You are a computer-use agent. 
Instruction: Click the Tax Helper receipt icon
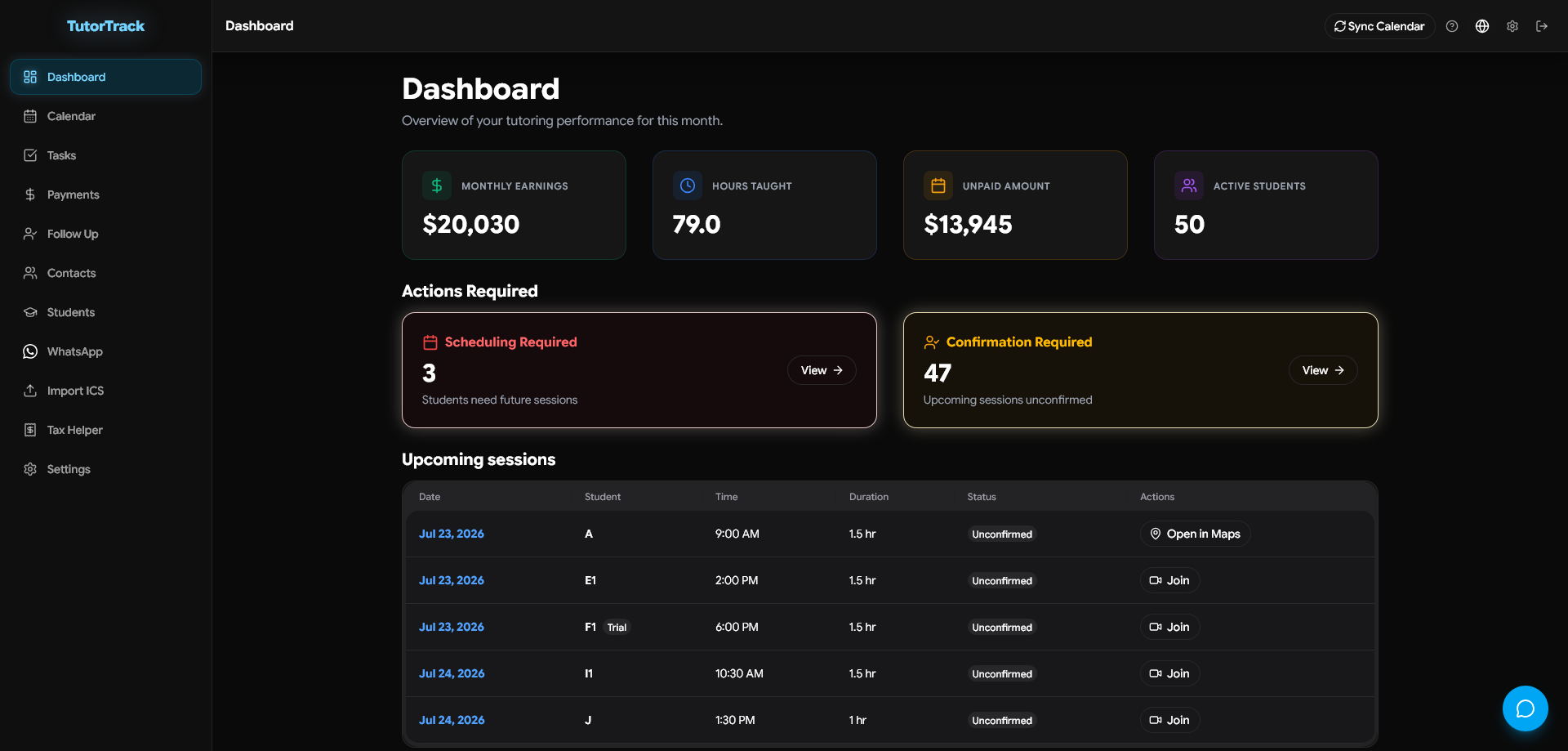coord(30,430)
